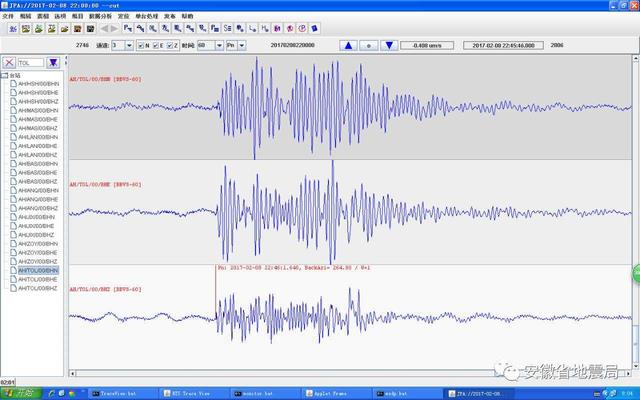Click the TOL station filter input field
640x400 pixels.
pyautogui.click(x=31, y=63)
